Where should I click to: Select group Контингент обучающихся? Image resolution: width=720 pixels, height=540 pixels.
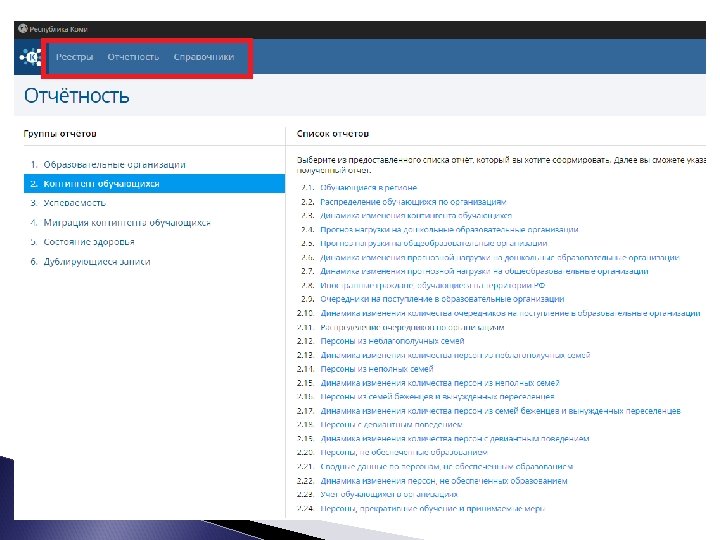(154, 184)
